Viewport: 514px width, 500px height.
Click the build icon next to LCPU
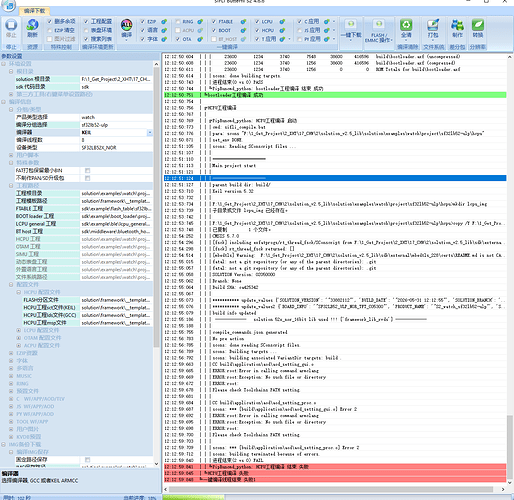282,22
